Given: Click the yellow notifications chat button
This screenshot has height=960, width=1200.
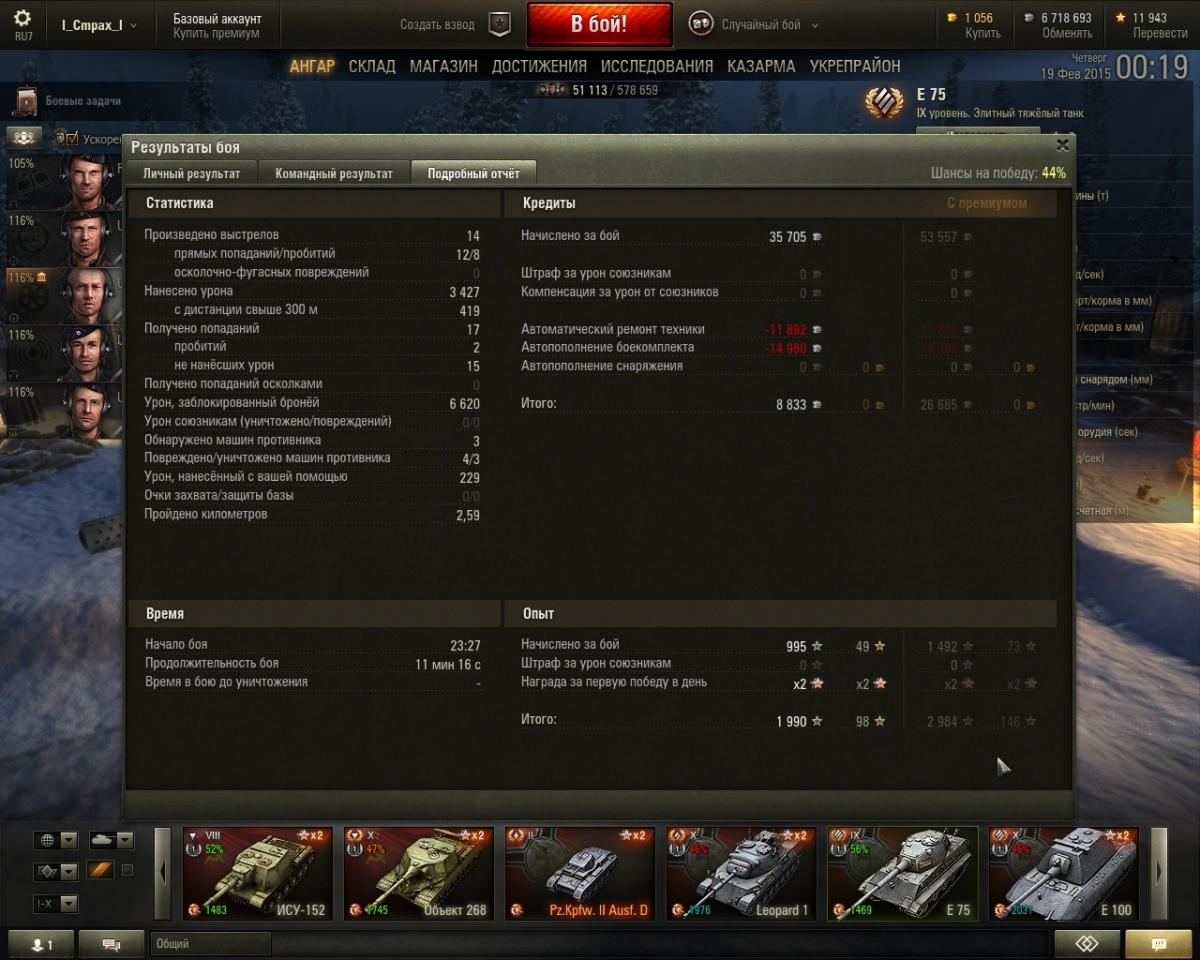Looking at the screenshot, I should point(1158,944).
